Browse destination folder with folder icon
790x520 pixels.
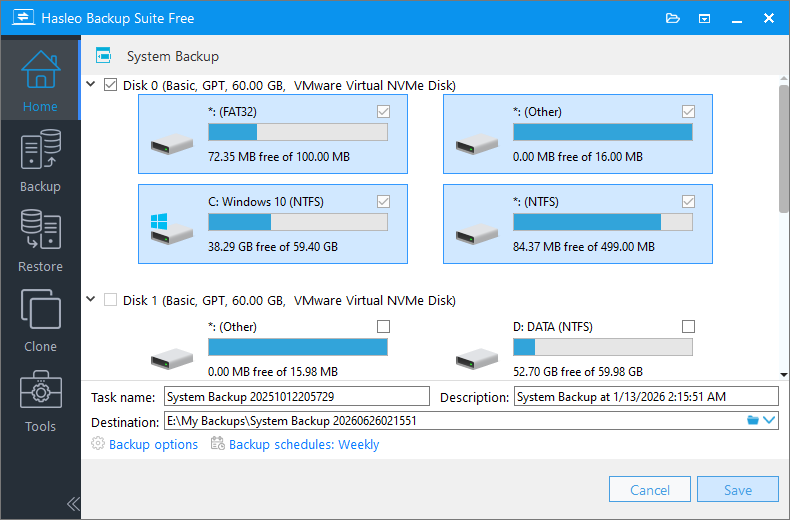coord(753,420)
